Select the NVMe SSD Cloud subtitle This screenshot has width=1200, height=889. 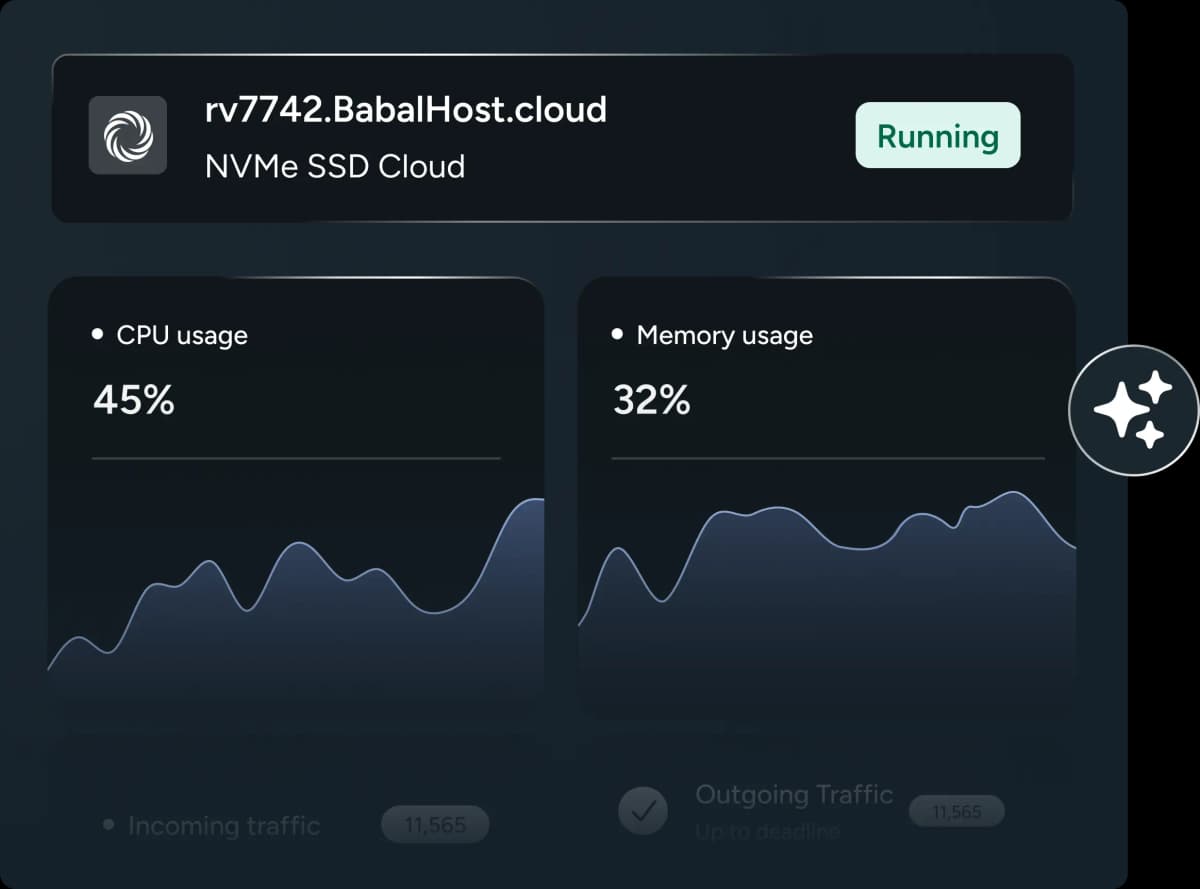point(335,165)
